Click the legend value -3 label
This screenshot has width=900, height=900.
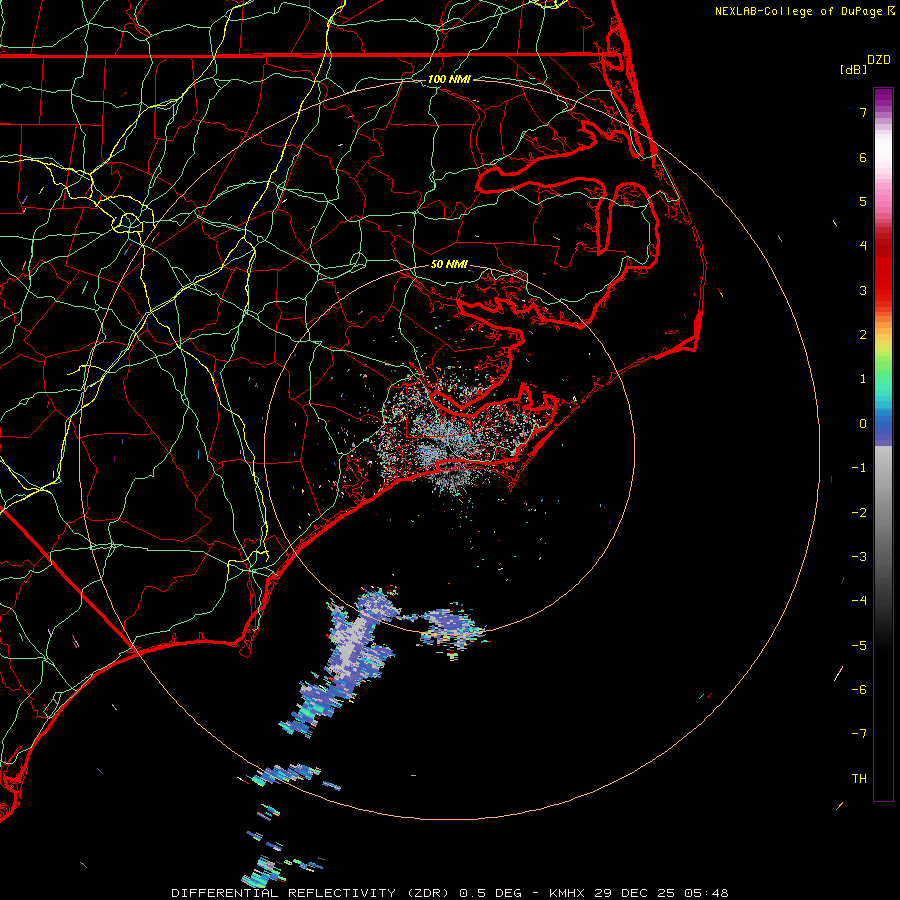pos(859,557)
